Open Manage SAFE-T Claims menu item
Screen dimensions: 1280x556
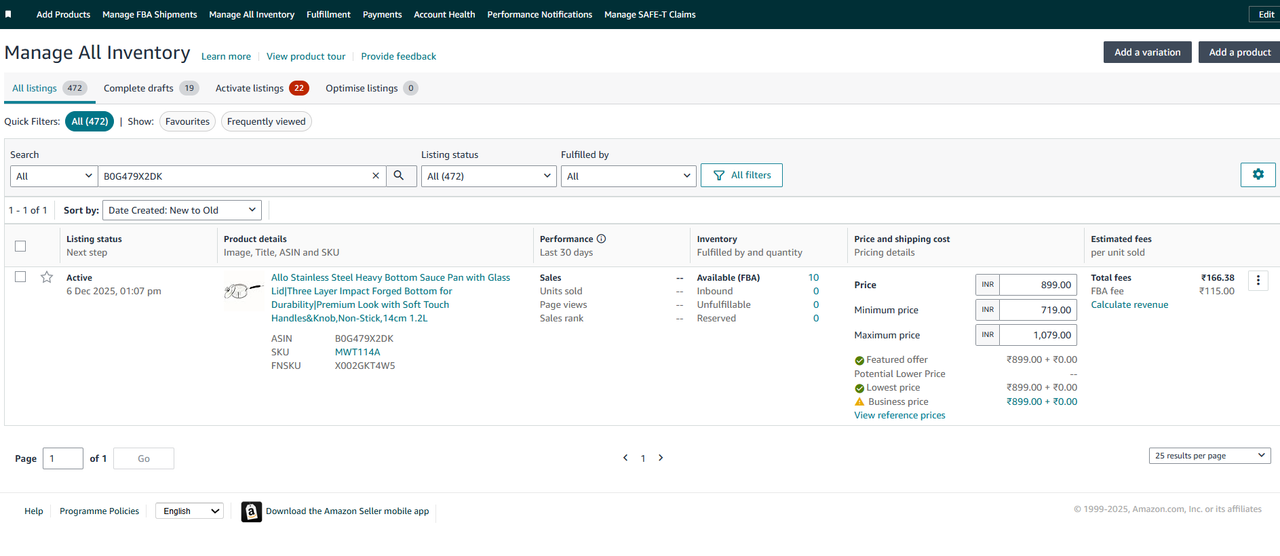650,15
